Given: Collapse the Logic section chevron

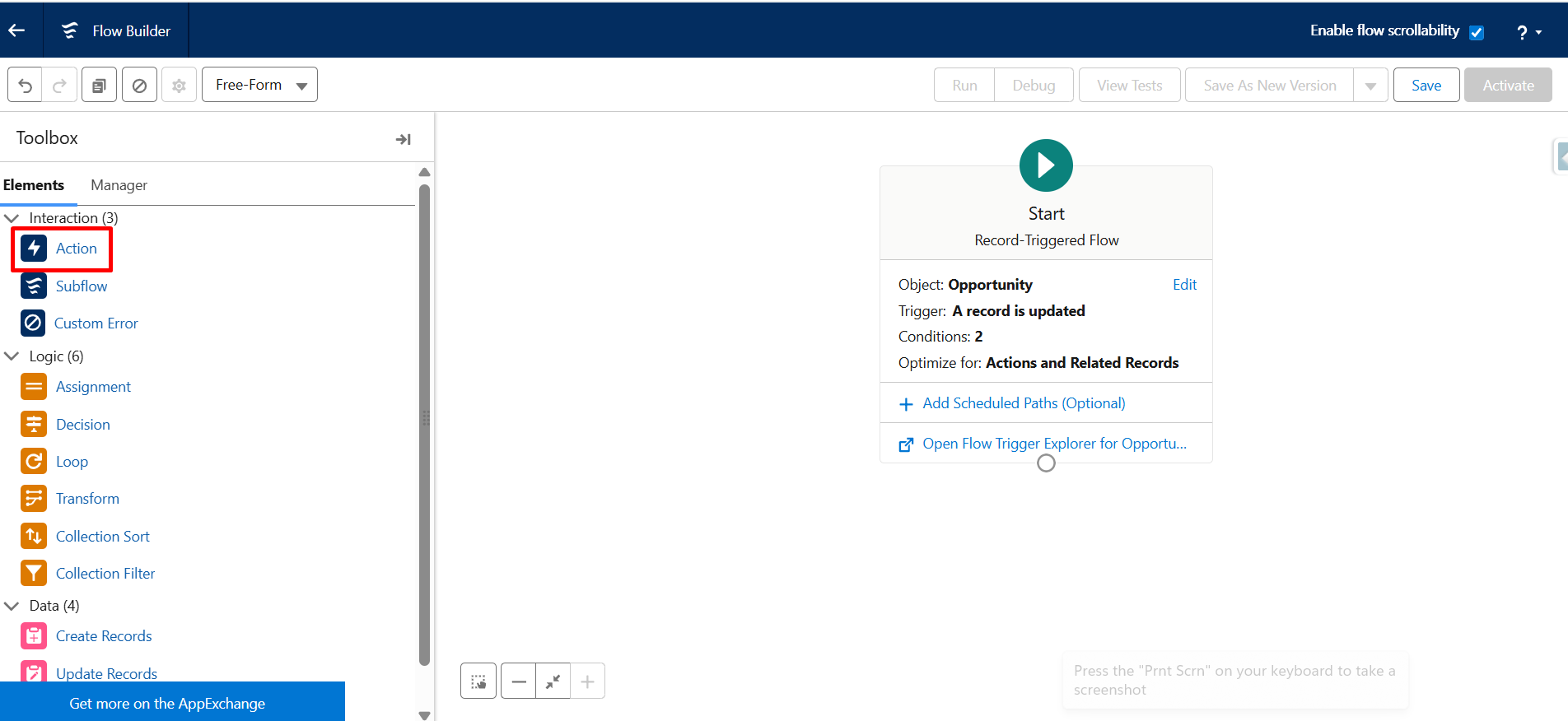Looking at the screenshot, I should (12, 356).
